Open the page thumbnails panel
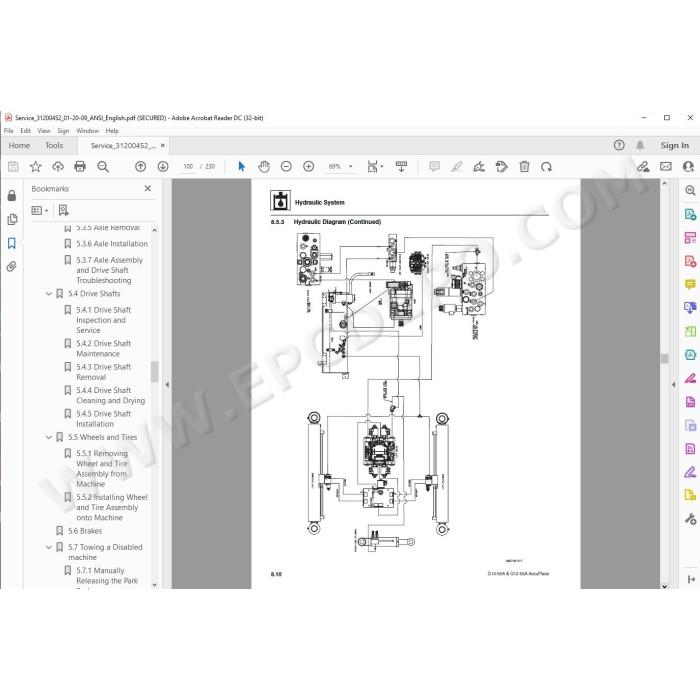This screenshot has height=700, width=700. 12,219
